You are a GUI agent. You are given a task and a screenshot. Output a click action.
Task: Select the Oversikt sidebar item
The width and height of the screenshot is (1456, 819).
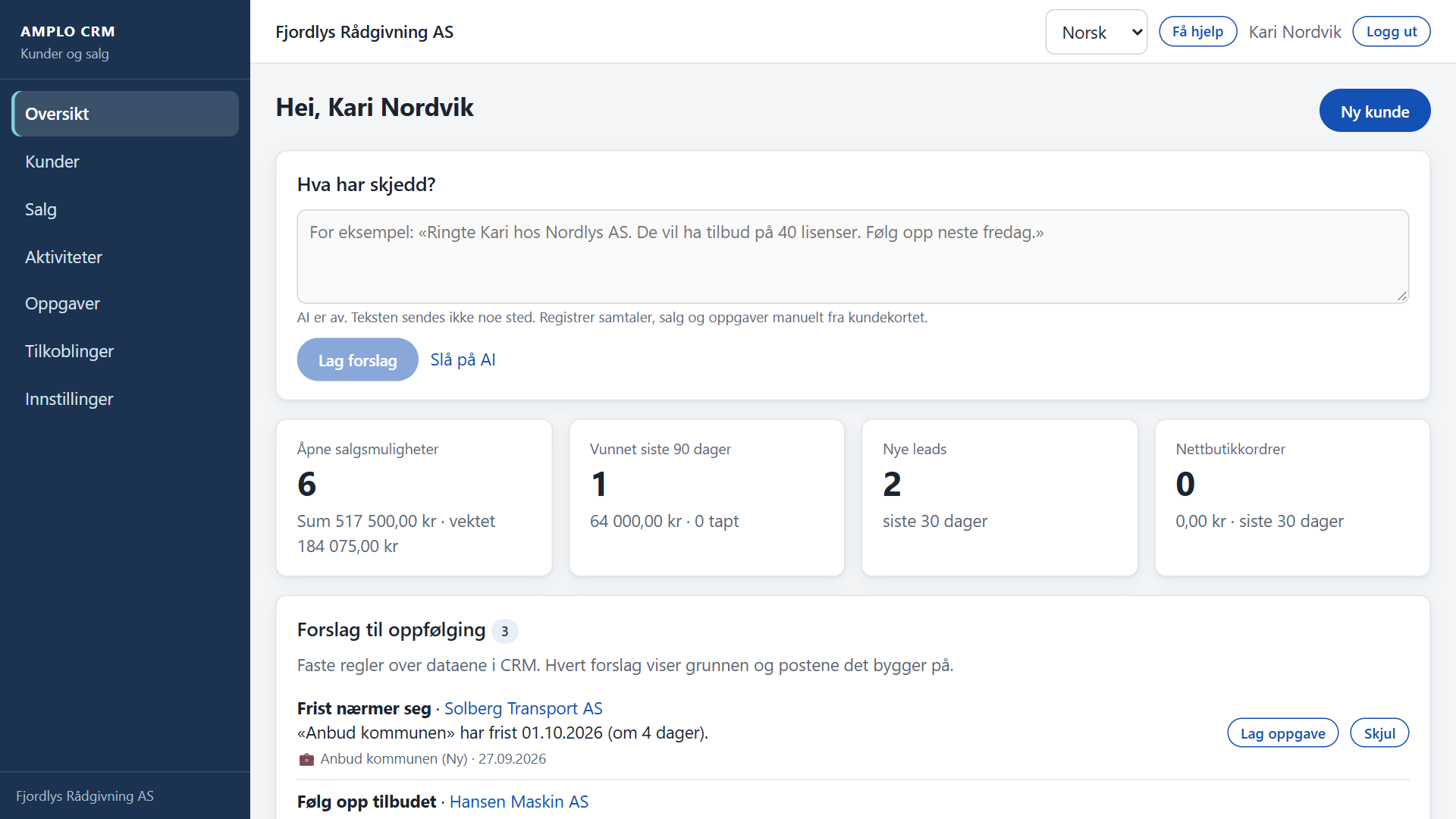pos(125,114)
